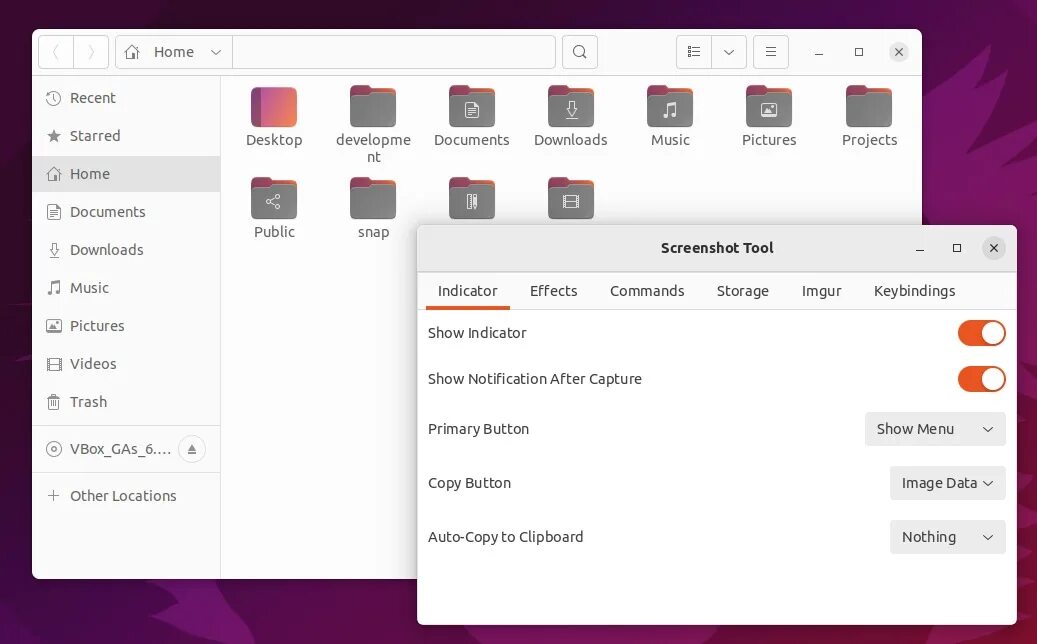Open Documents in the sidebar

(126, 212)
